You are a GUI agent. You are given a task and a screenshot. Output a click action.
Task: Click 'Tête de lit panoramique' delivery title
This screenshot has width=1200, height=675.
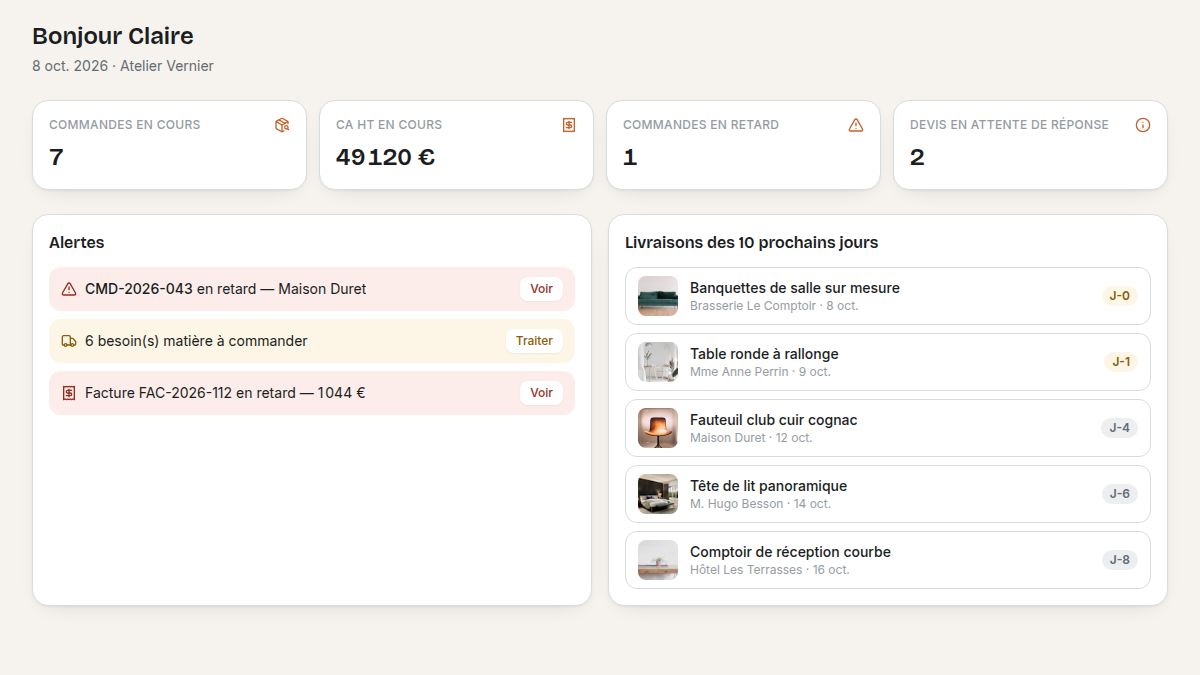coord(768,486)
